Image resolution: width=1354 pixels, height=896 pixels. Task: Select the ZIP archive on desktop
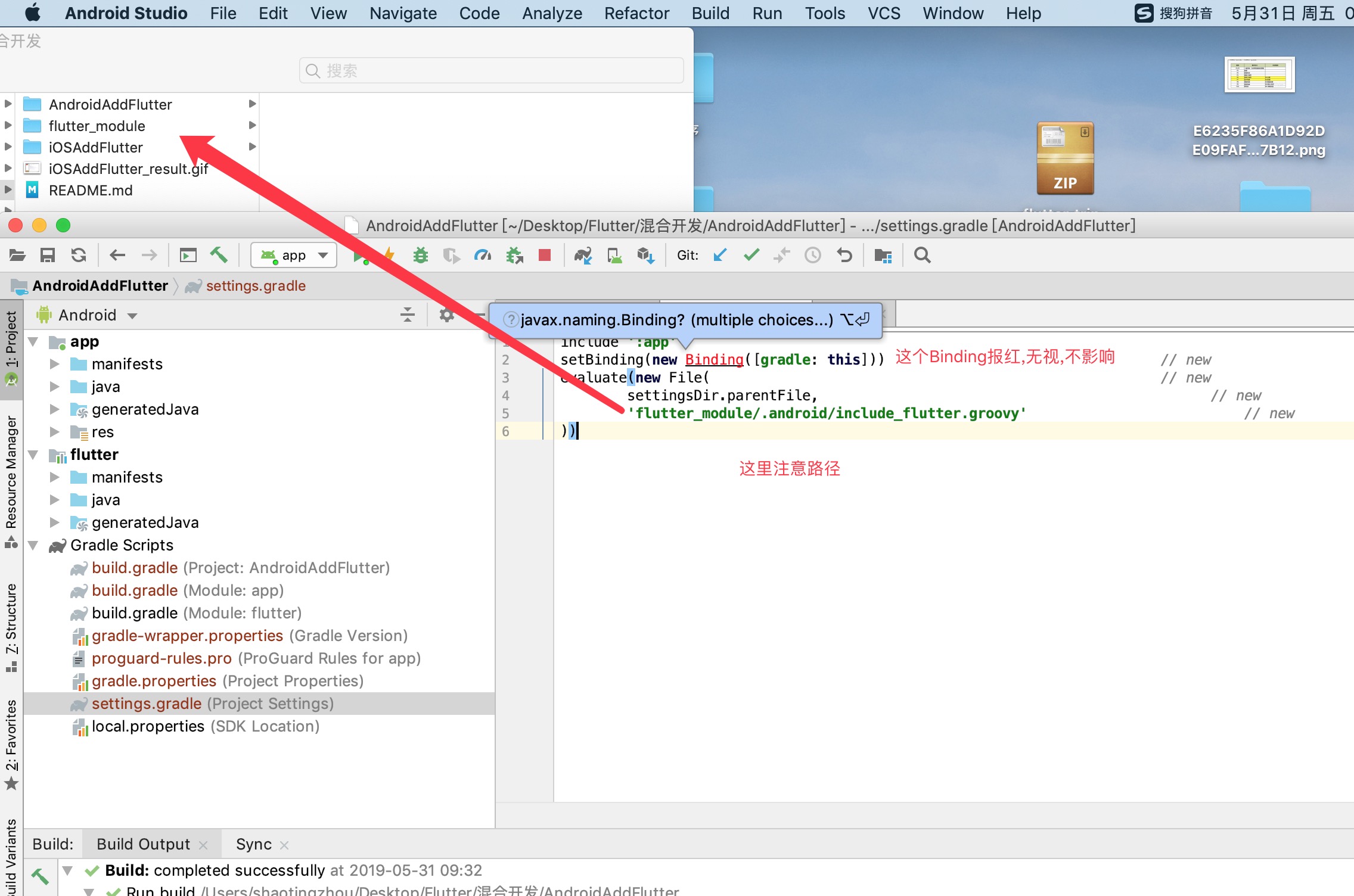point(1065,158)
